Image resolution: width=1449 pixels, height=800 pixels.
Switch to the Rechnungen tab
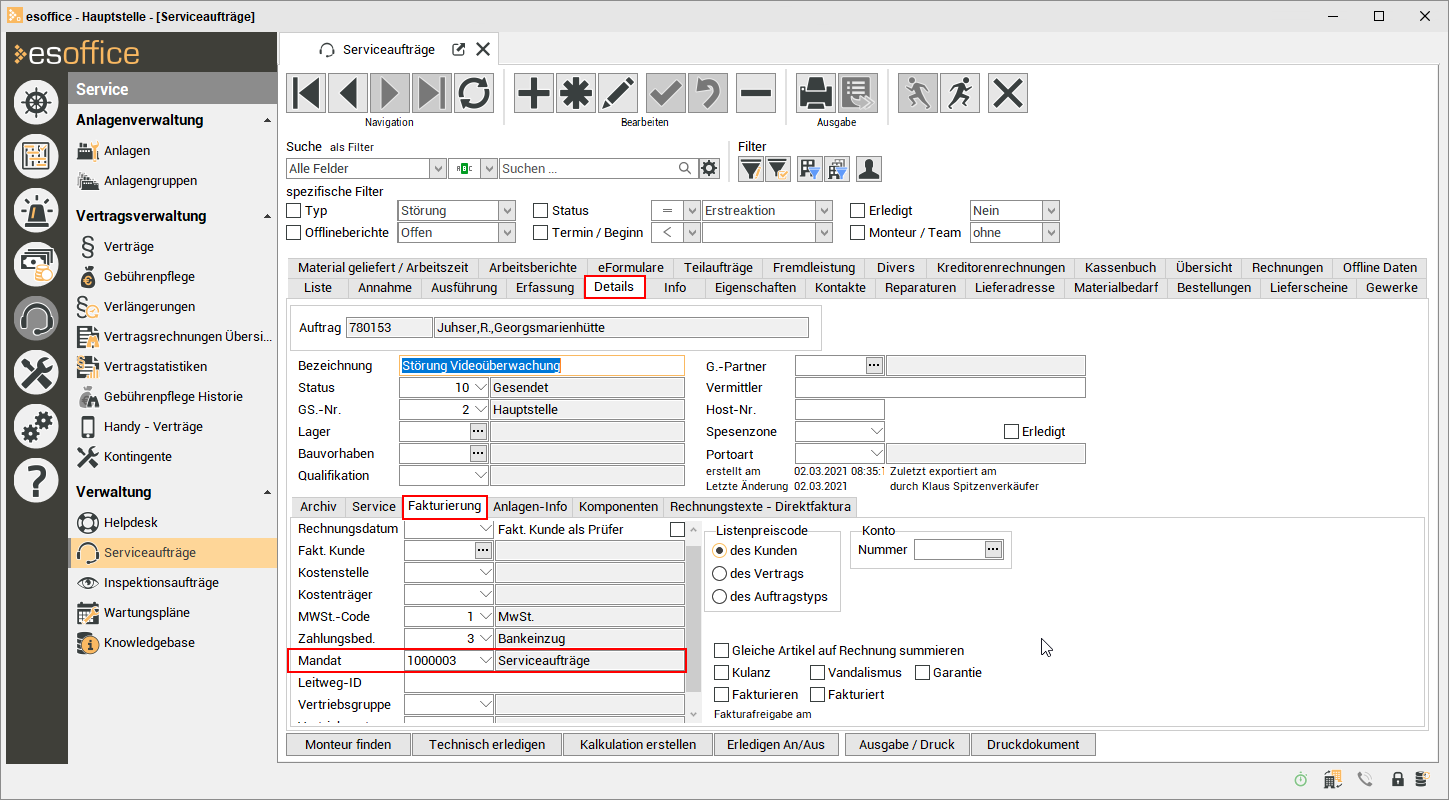click(1288, 267)
